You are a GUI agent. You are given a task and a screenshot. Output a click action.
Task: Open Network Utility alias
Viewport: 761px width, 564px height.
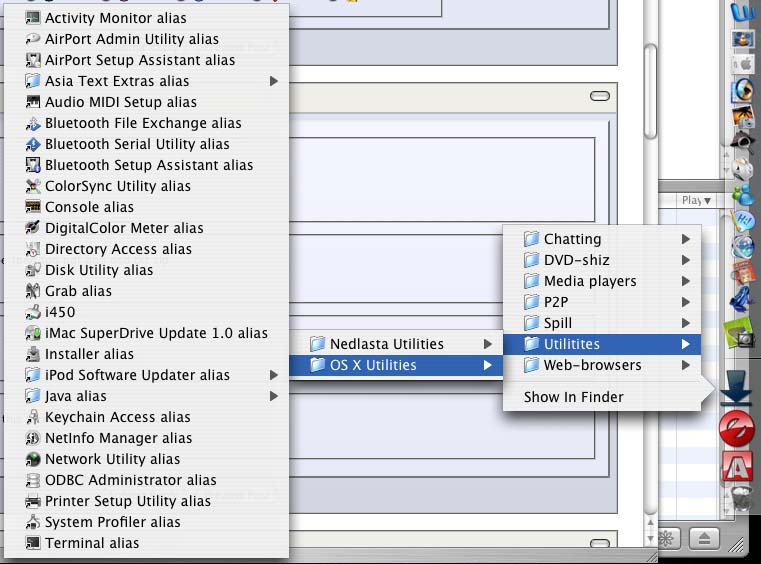click(147, 459)
